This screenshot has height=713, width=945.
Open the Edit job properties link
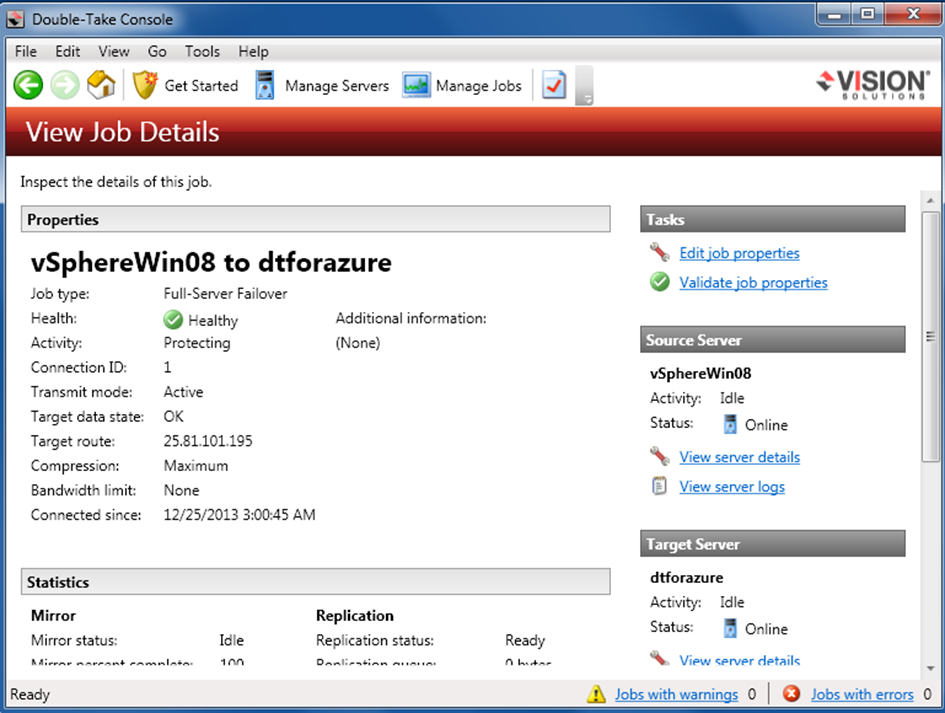coord(739,253)
